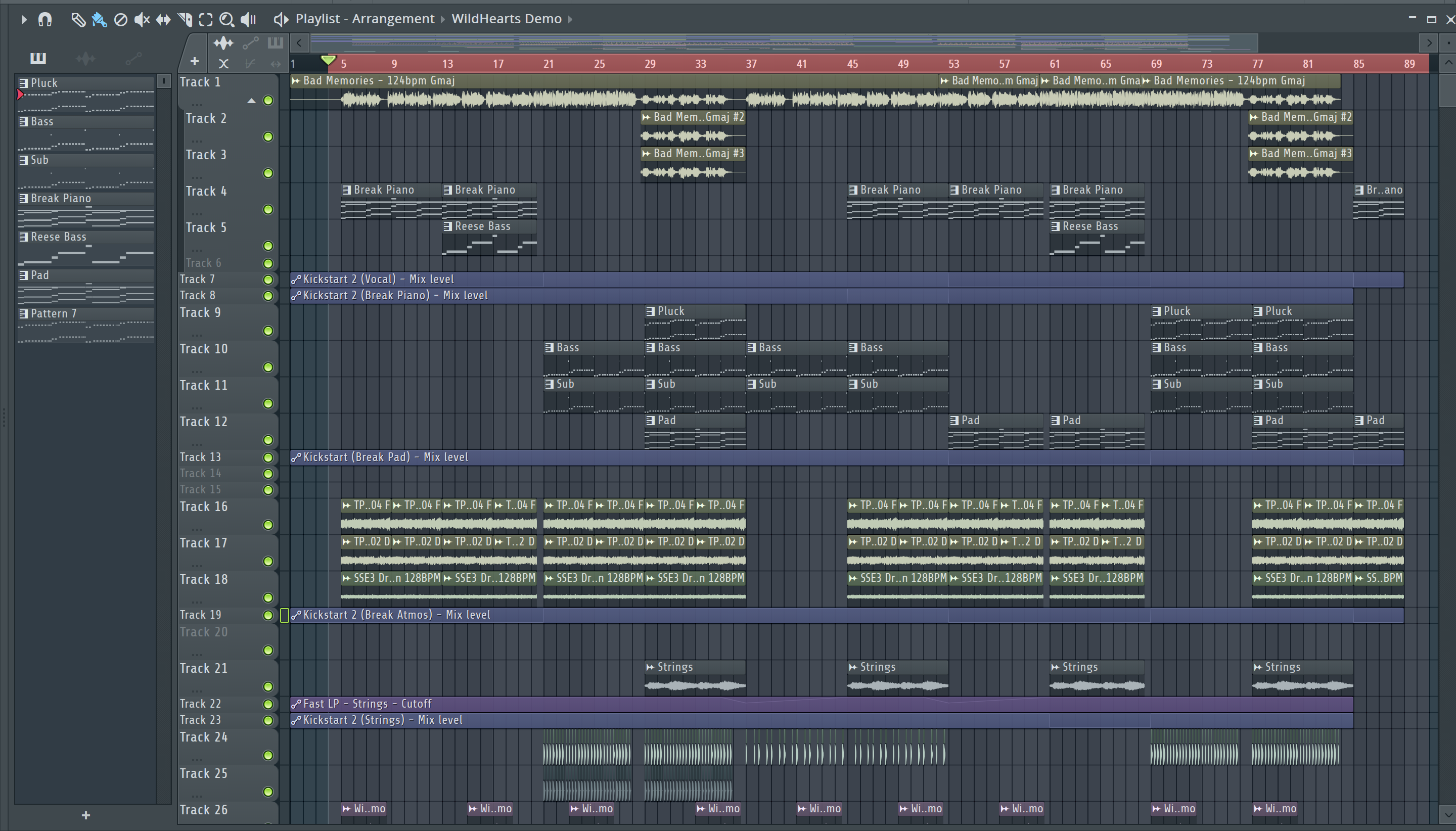Image resolution: width=1456 pixels, height=831 pixels.
Task: Mute Track 13 with green LED
Action: tap(267, 458)
